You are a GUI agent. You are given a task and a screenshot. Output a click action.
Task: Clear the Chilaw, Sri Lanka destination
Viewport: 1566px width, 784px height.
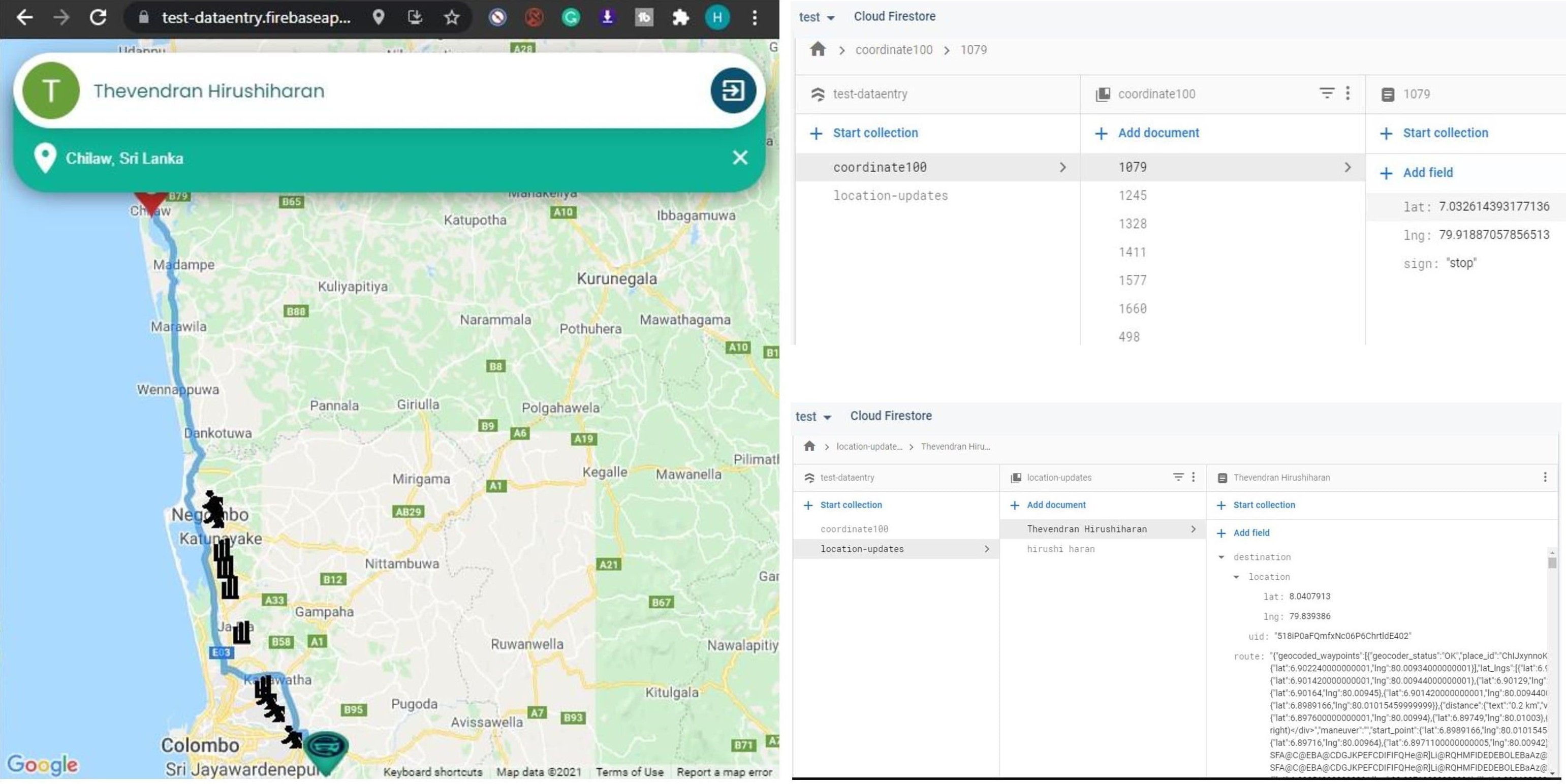click(740, 158)
